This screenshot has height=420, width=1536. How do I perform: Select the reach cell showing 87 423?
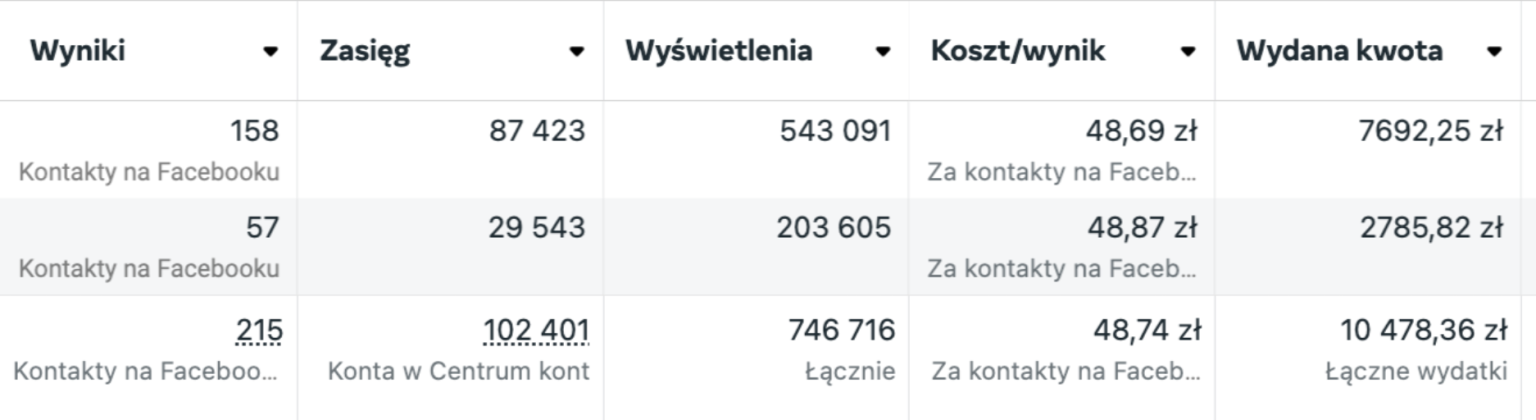(537, 131)
